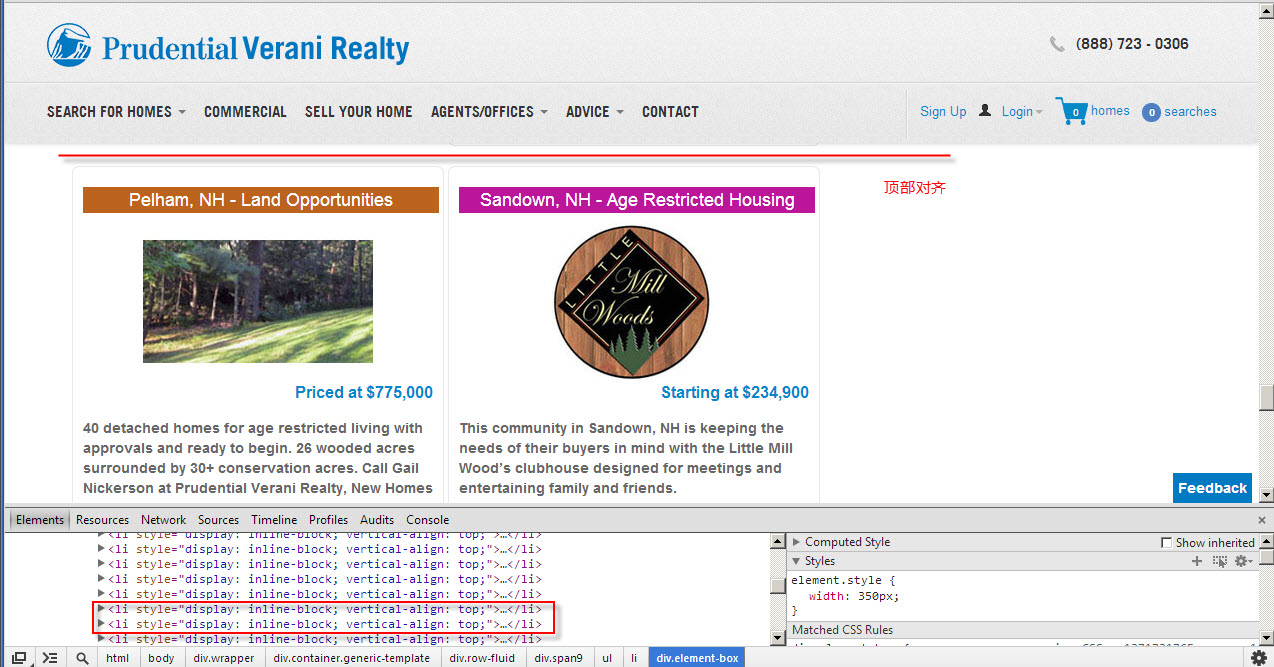This screenshot has height=667, width=1274.
Task: Collapse the Styles section
Action: (797, 561)
